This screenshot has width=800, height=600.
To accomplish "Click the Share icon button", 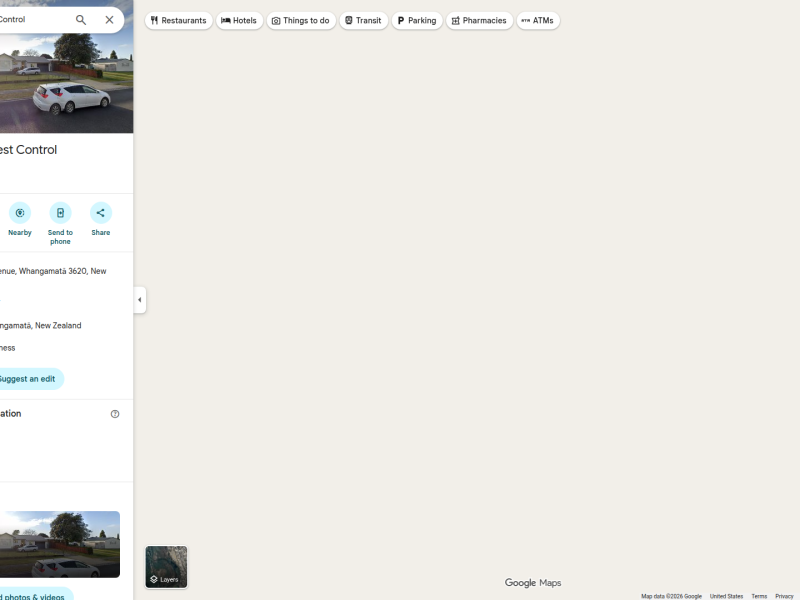I will pos(100,213).
